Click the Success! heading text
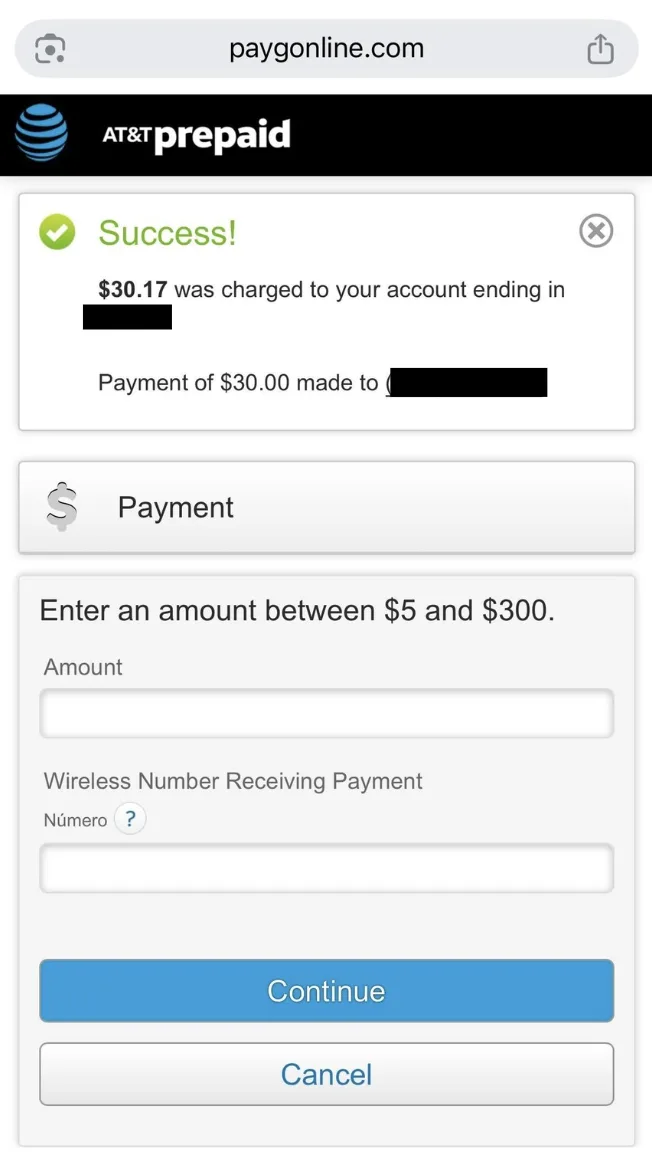 [x=167, y=233]
